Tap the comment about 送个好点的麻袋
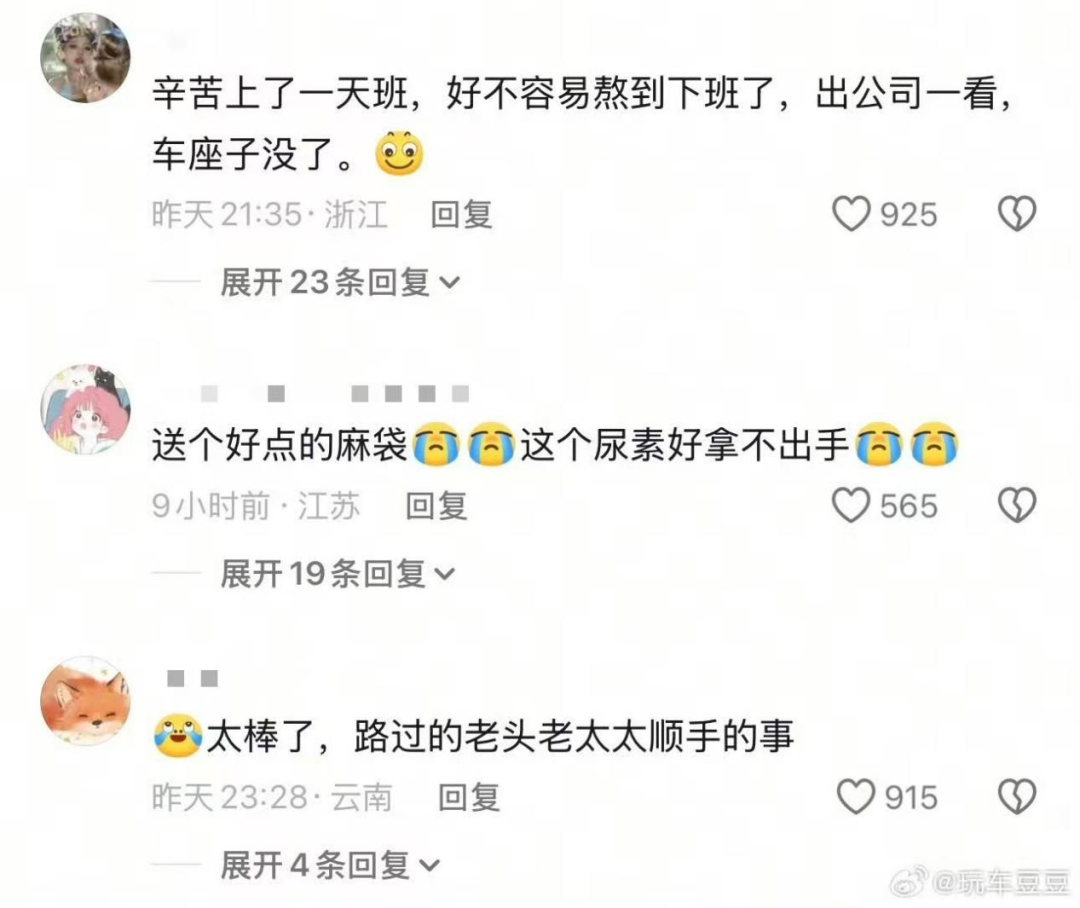The width and height of the screenshot is (1080, 908). (555, 444)
